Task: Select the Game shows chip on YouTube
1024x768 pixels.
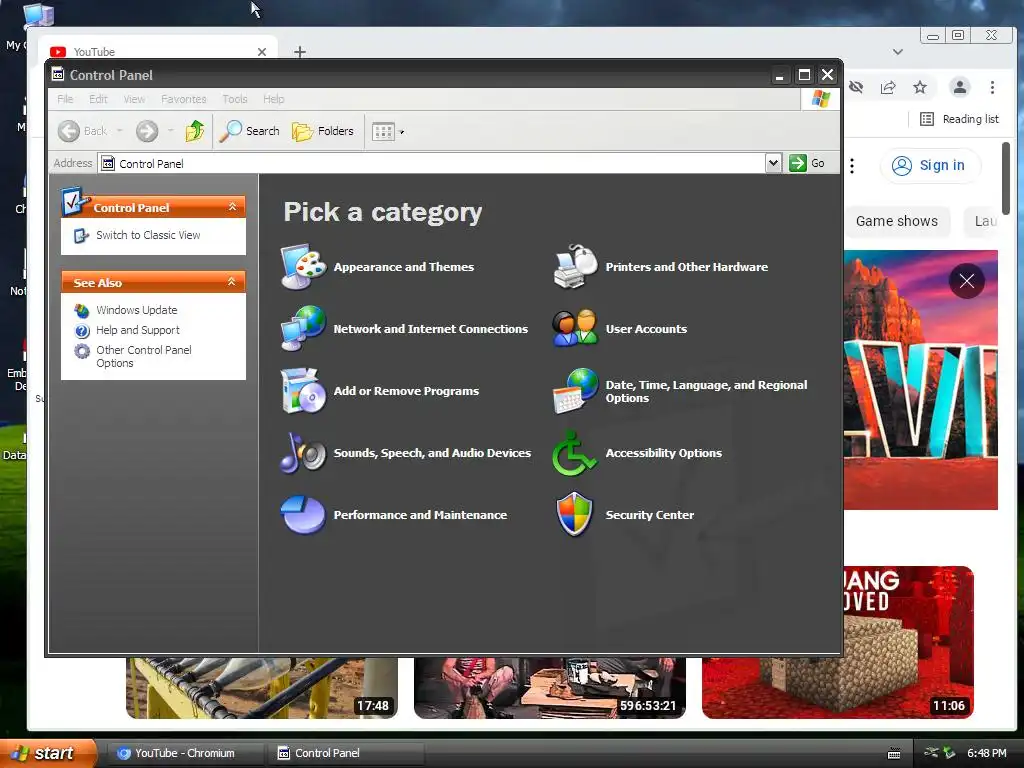Action: (x=897, y=221)
